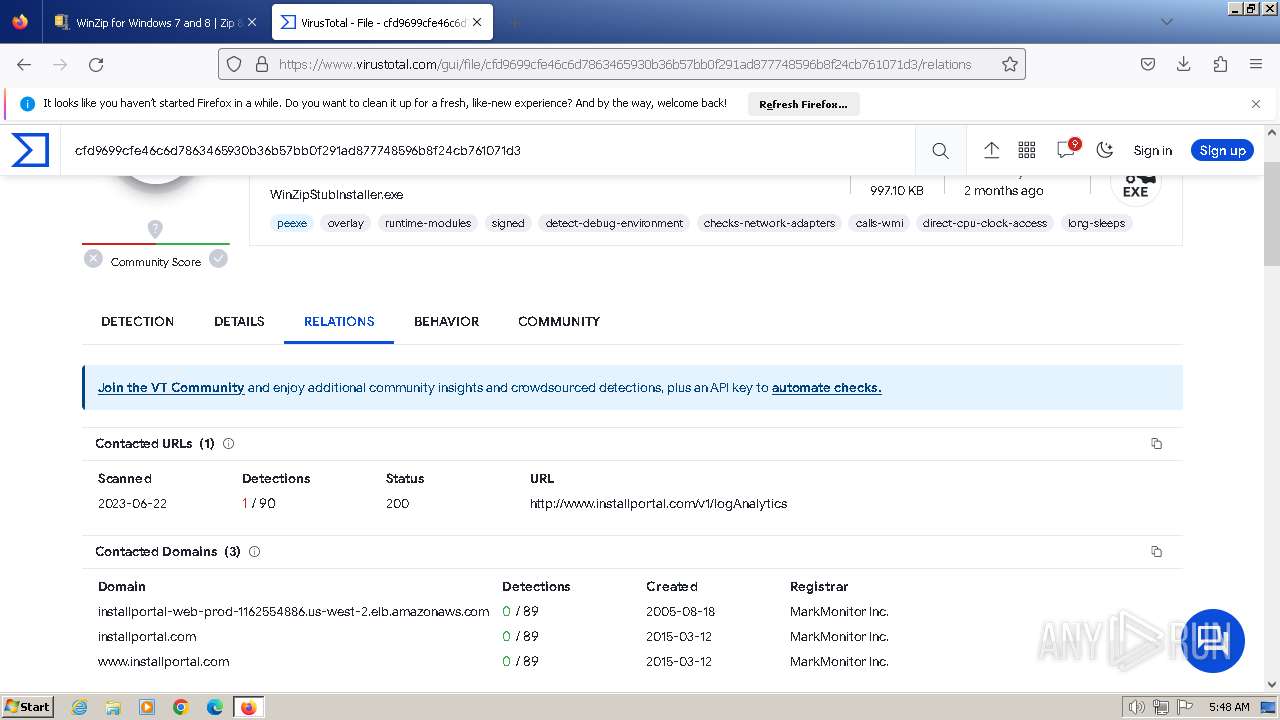The image size is (1280, 720).
Task: Switch to WinZip for Windows 7 and 8 tab
Action: [156, 22]
